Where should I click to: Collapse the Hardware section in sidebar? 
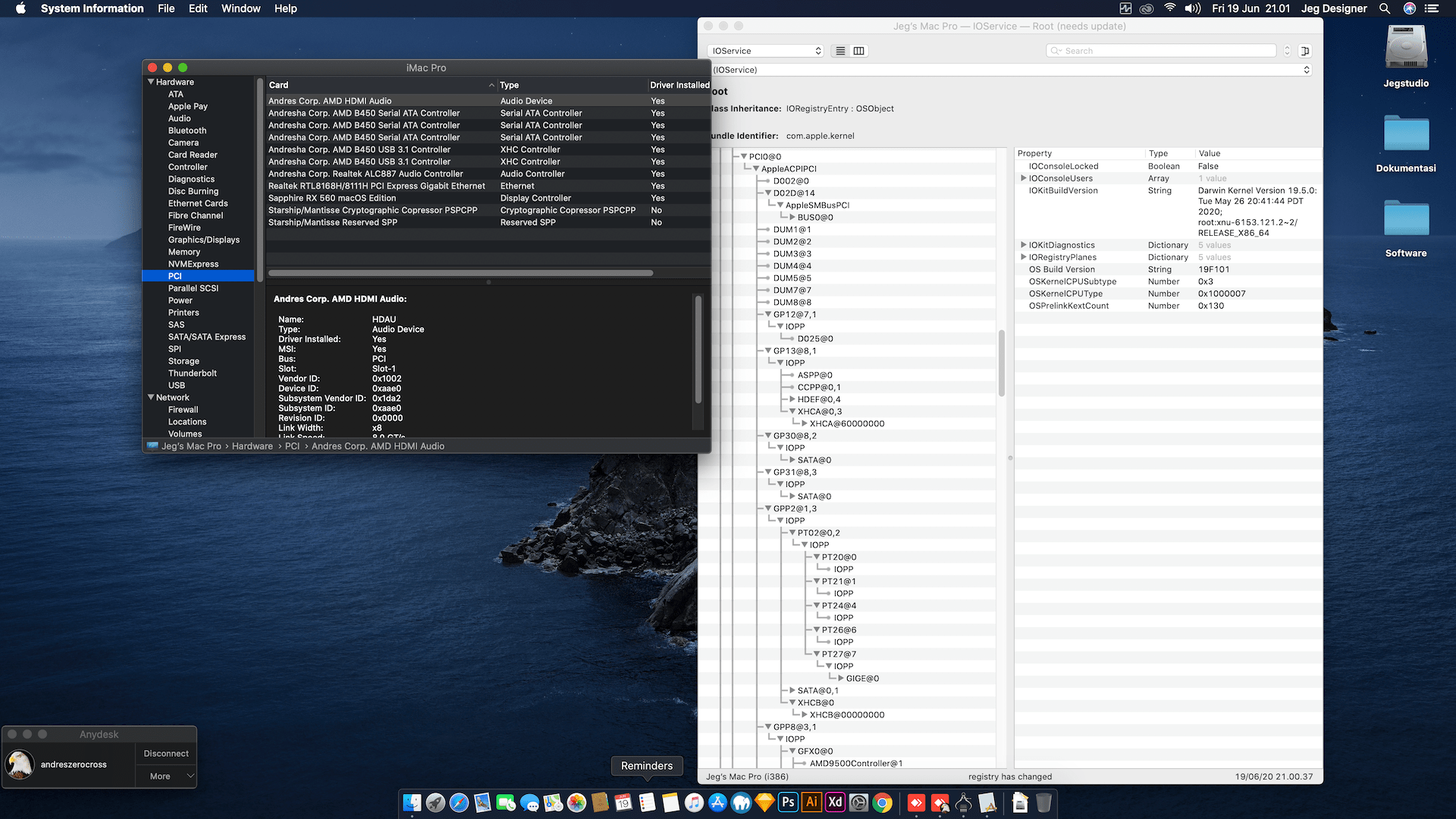pyautogui.click(x=151, y=82)
